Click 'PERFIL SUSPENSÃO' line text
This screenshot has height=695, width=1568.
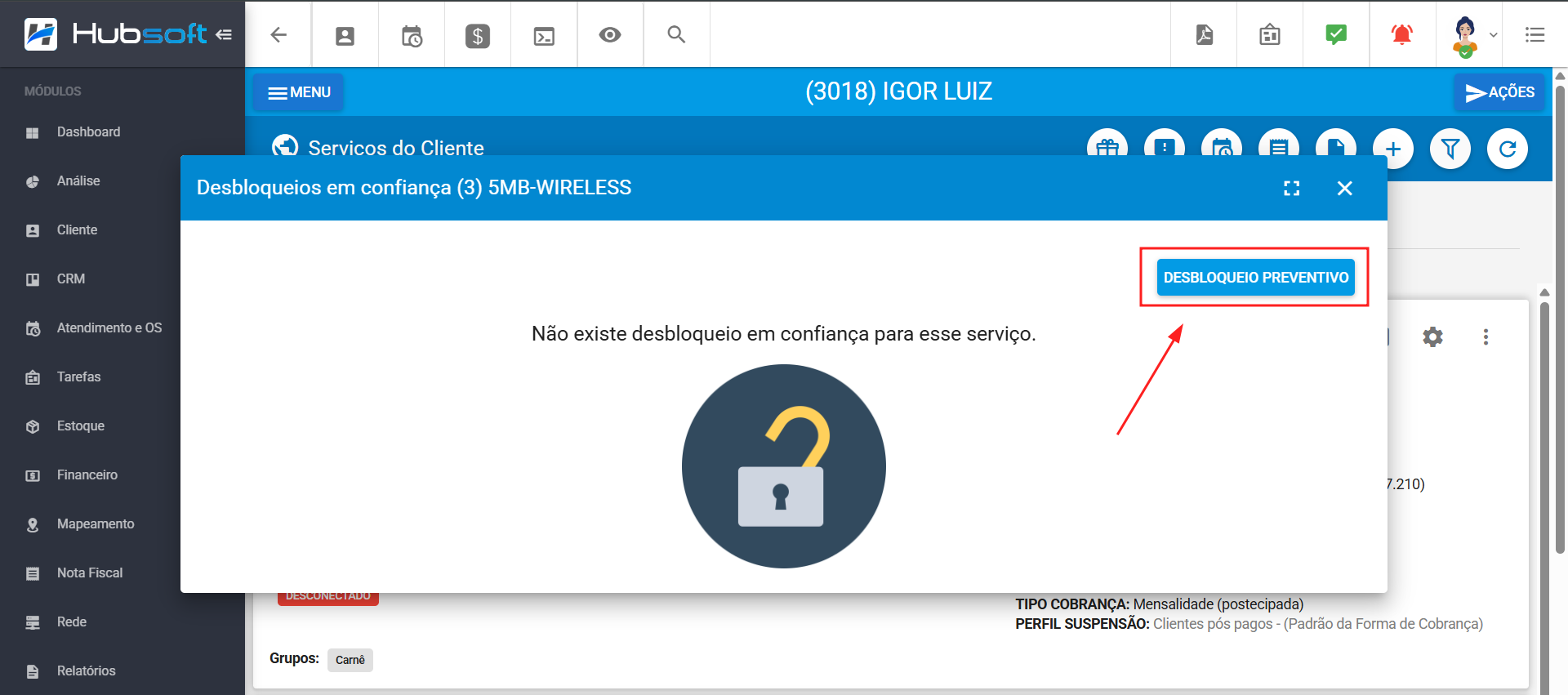(x=1249, y=624)
